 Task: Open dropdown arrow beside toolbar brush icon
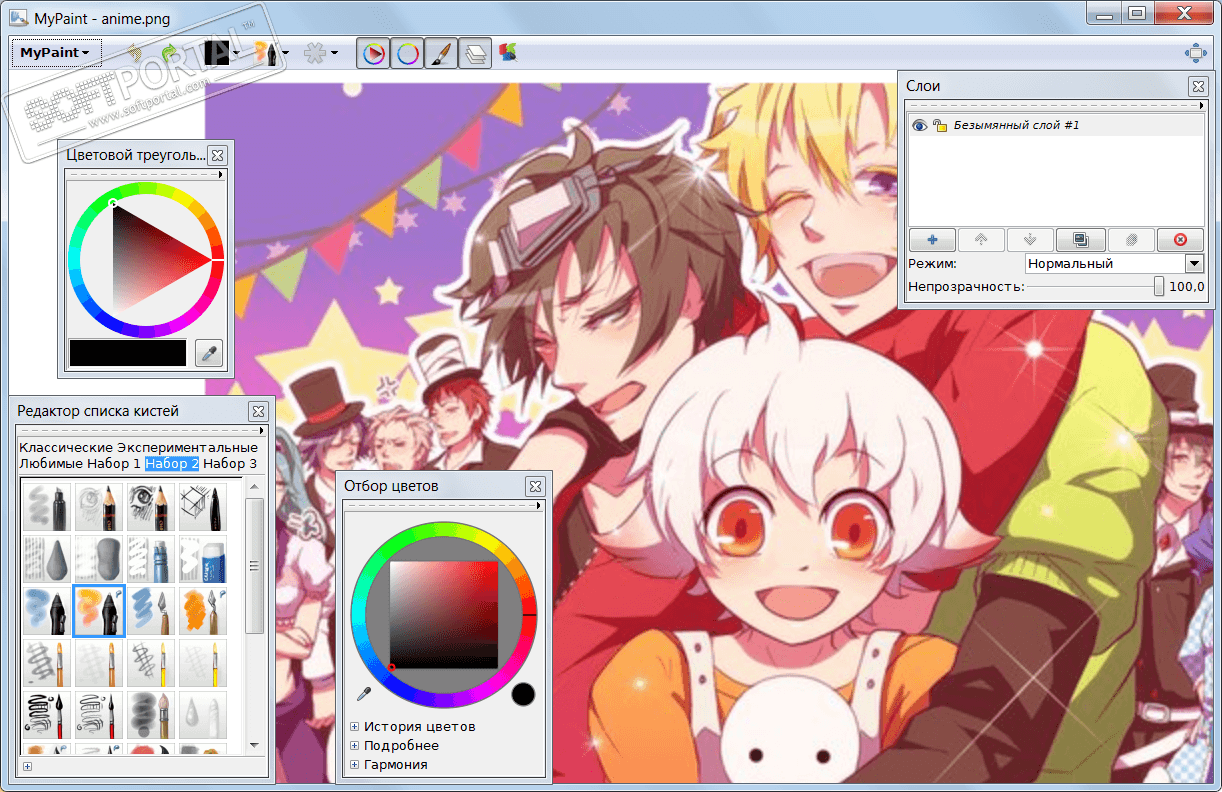tap(285, 53)
